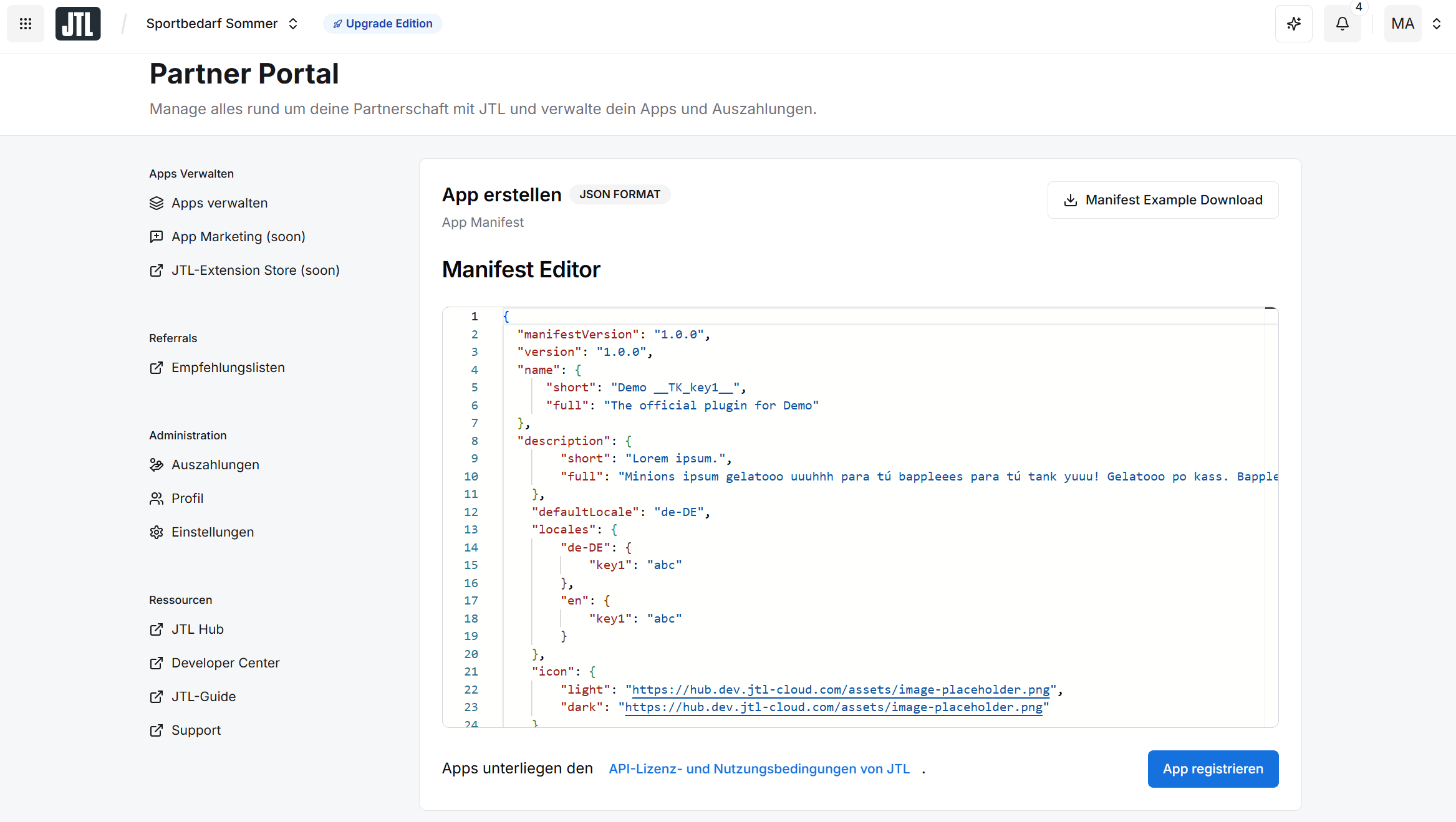Click the "description": { line
Viewport: 1456px width, 822px height.
point(574,441)
